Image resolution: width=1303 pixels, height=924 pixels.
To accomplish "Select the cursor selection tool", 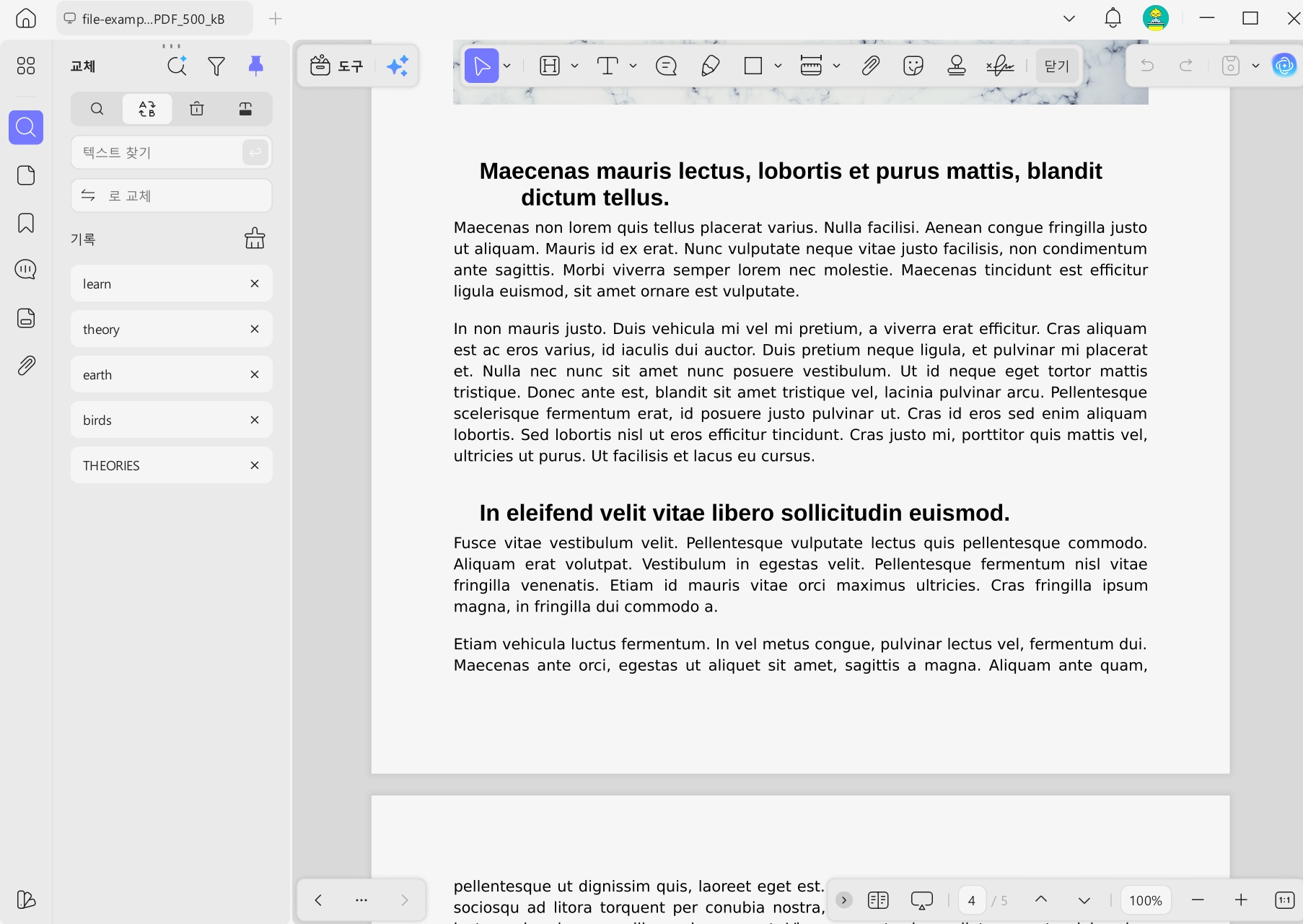I will (x=481, y=66).
